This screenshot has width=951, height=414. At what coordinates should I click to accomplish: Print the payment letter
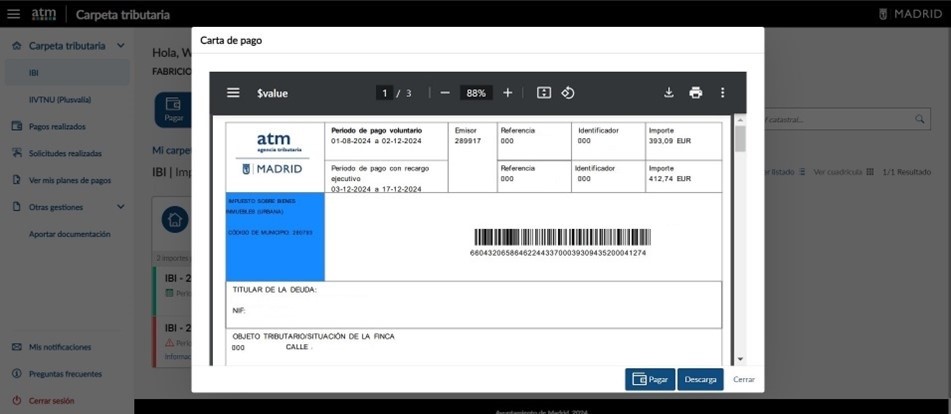coord(696,93)
